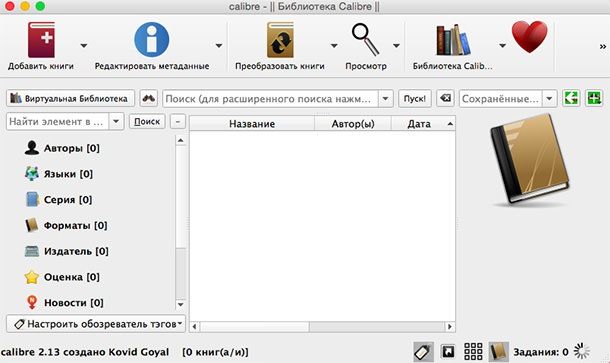Show more toolbar items via chevron

[603, 47]
